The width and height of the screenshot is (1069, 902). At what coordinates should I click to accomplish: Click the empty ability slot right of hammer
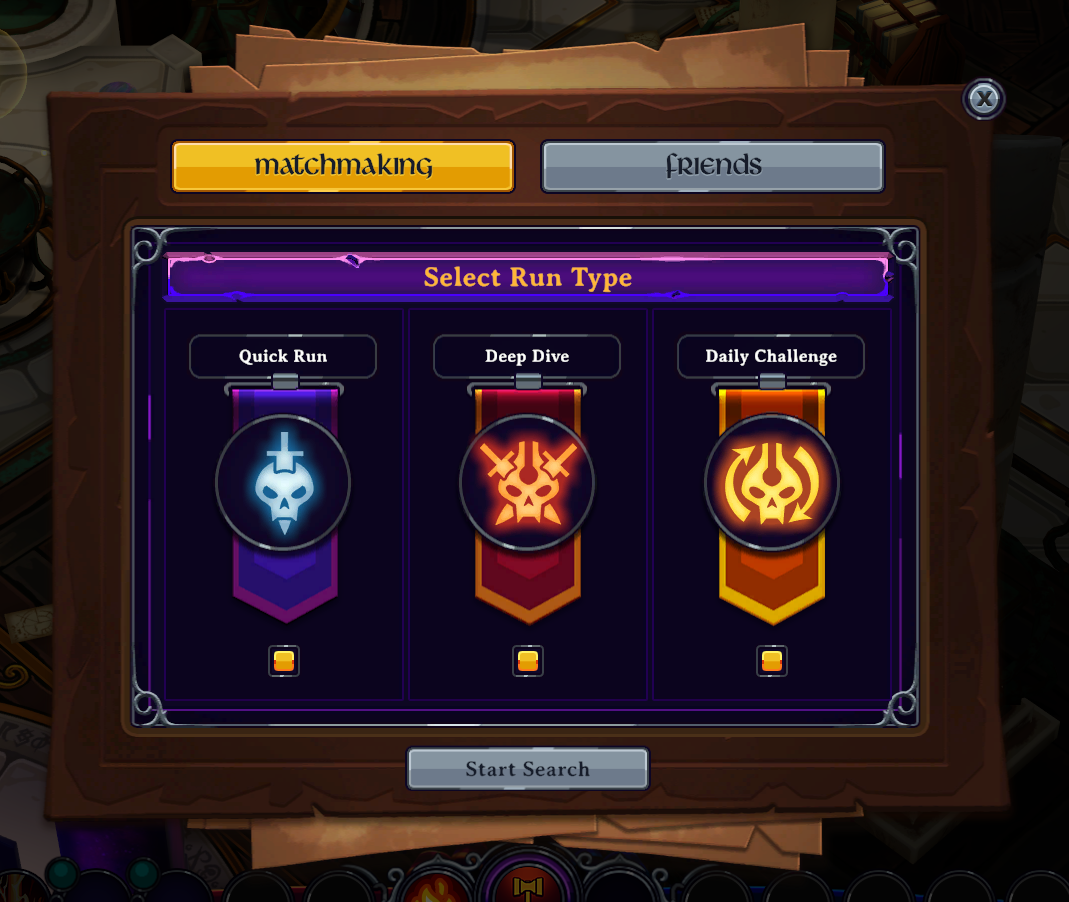617,886
